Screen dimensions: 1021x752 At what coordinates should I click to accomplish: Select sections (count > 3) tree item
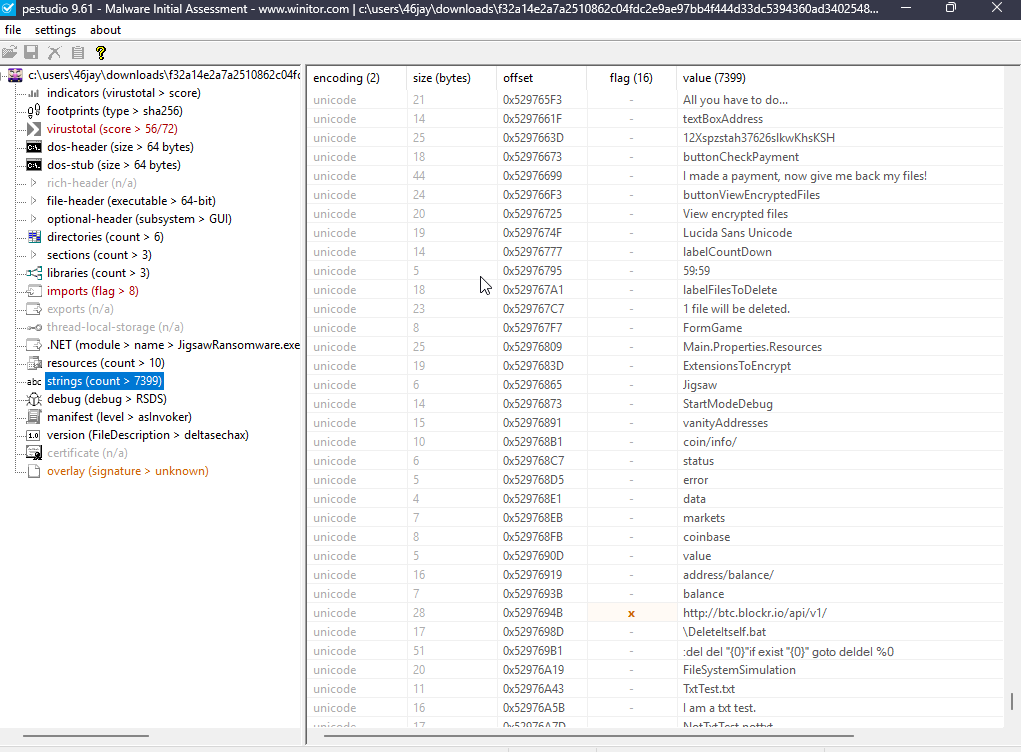(x=99, y=255)
